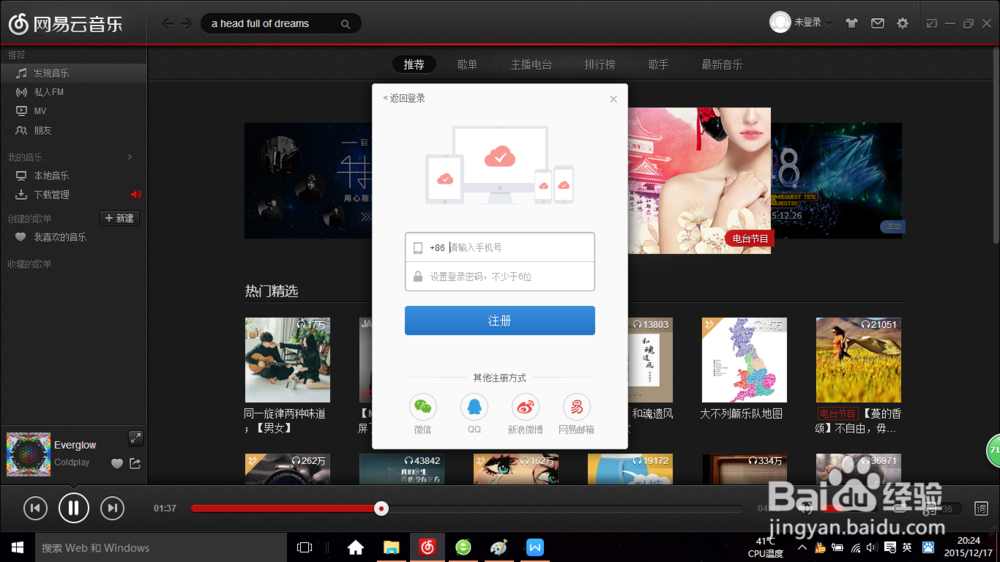Viewport: 1000px width, 562px height.
Task: Click the main page vertical scrollbar
Action: (x=996, y=145)
